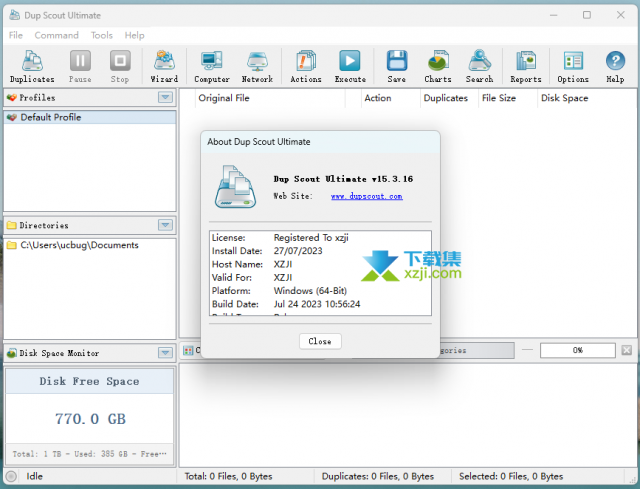
Task: Select the Default Profile entry
Action: pyautogui.click(x=90, y=117)
